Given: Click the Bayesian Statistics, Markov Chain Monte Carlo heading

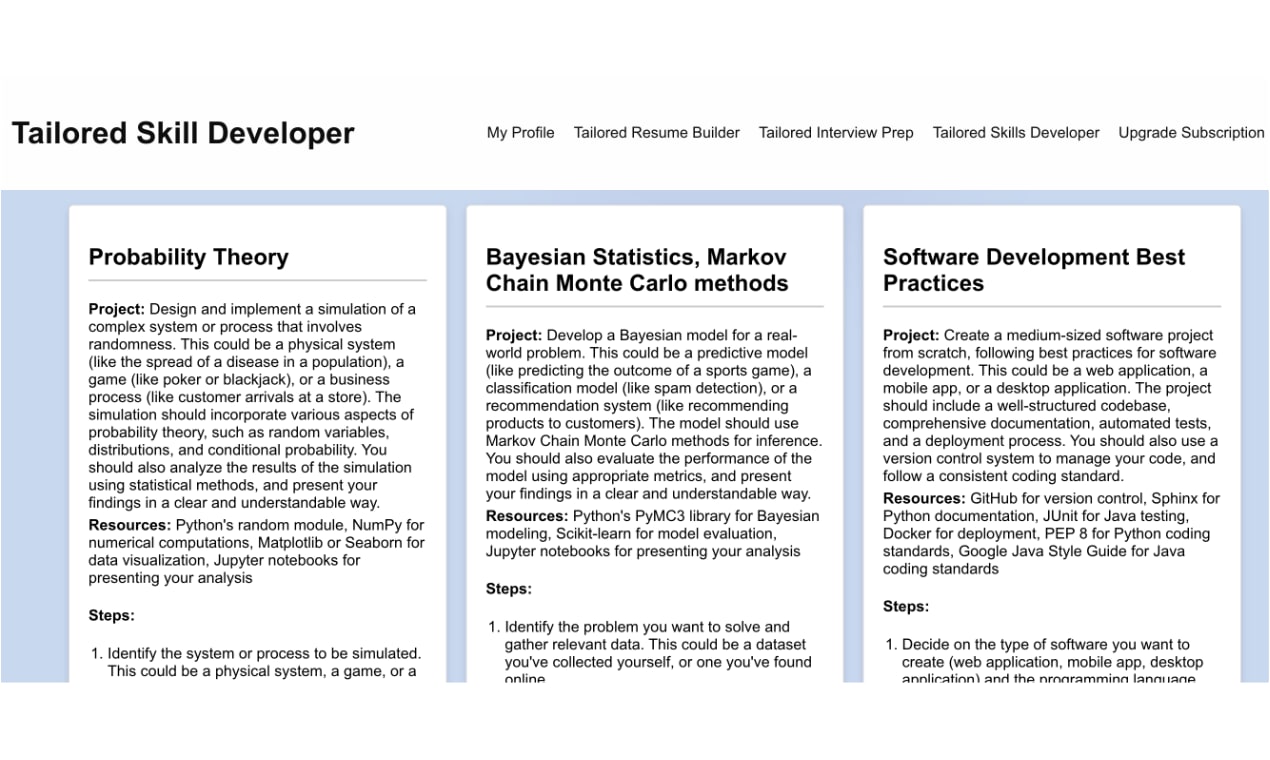Looking at the screenshot, I should (637, 270).
